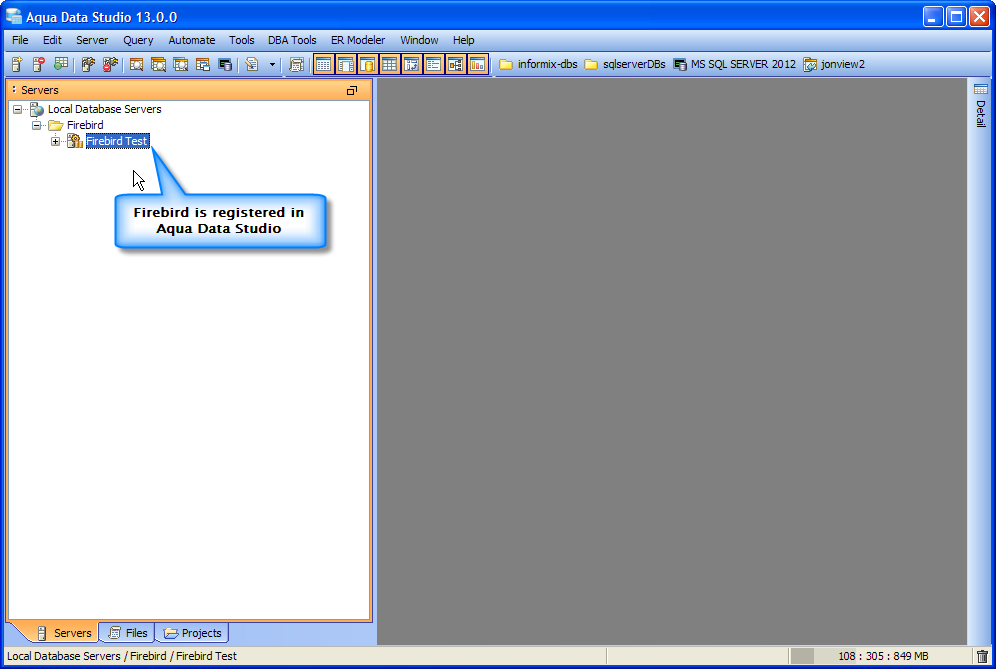Collapse the Firebird folder node
The width and height of the screenshot is (996, 669).
36,125
